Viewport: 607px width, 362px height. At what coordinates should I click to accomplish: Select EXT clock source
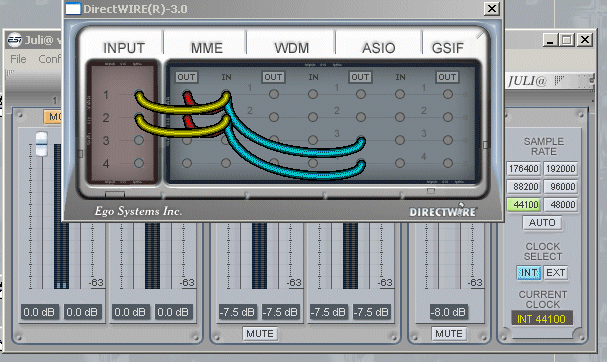pos(556,273)
